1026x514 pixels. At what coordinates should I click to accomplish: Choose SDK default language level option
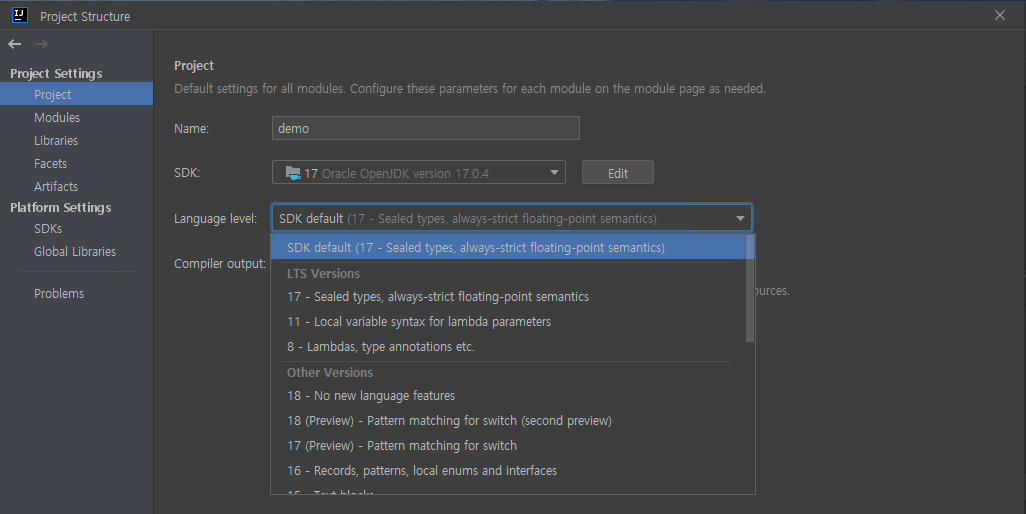(508, 247)
